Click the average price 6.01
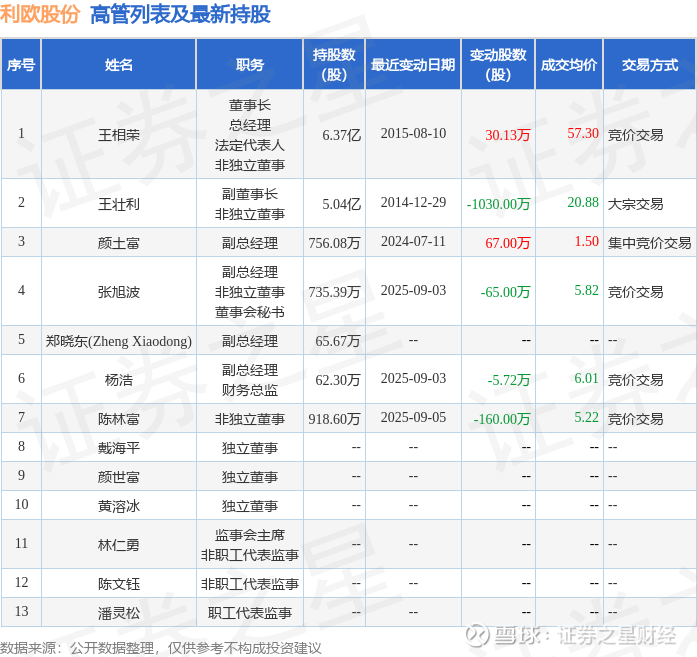Viewport: 697px width, 657px height. click(x=586, y=378)
